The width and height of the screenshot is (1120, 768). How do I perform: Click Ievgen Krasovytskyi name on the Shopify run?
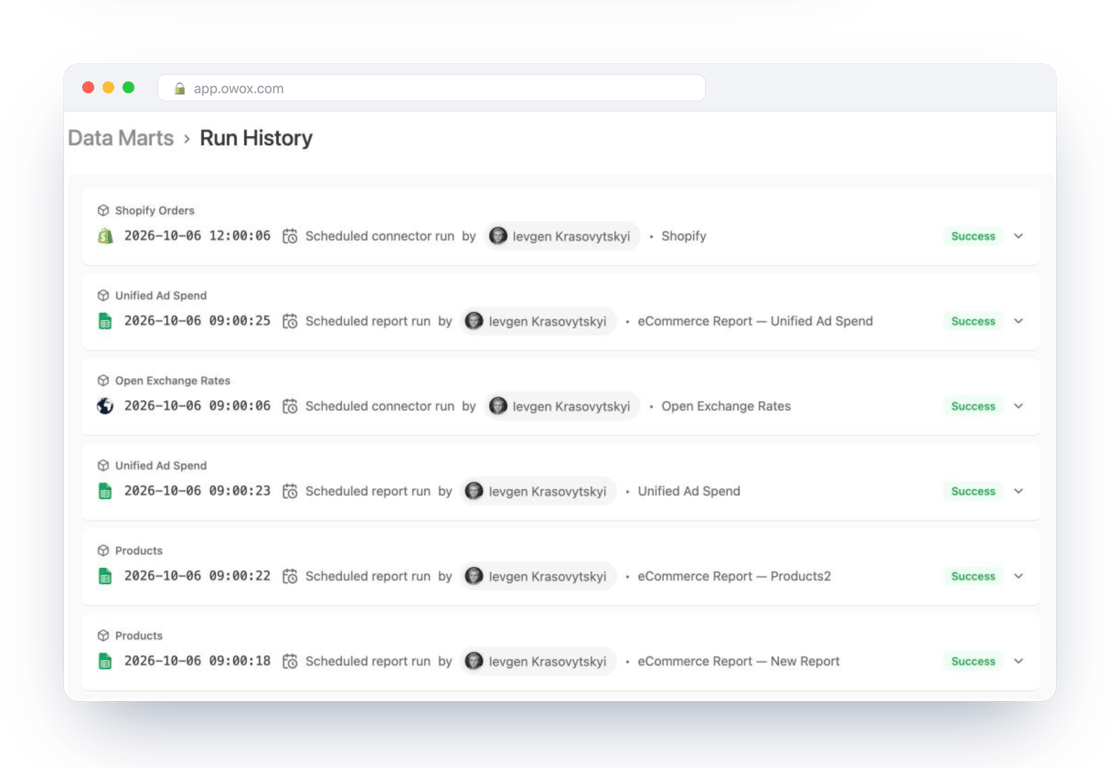571,236
